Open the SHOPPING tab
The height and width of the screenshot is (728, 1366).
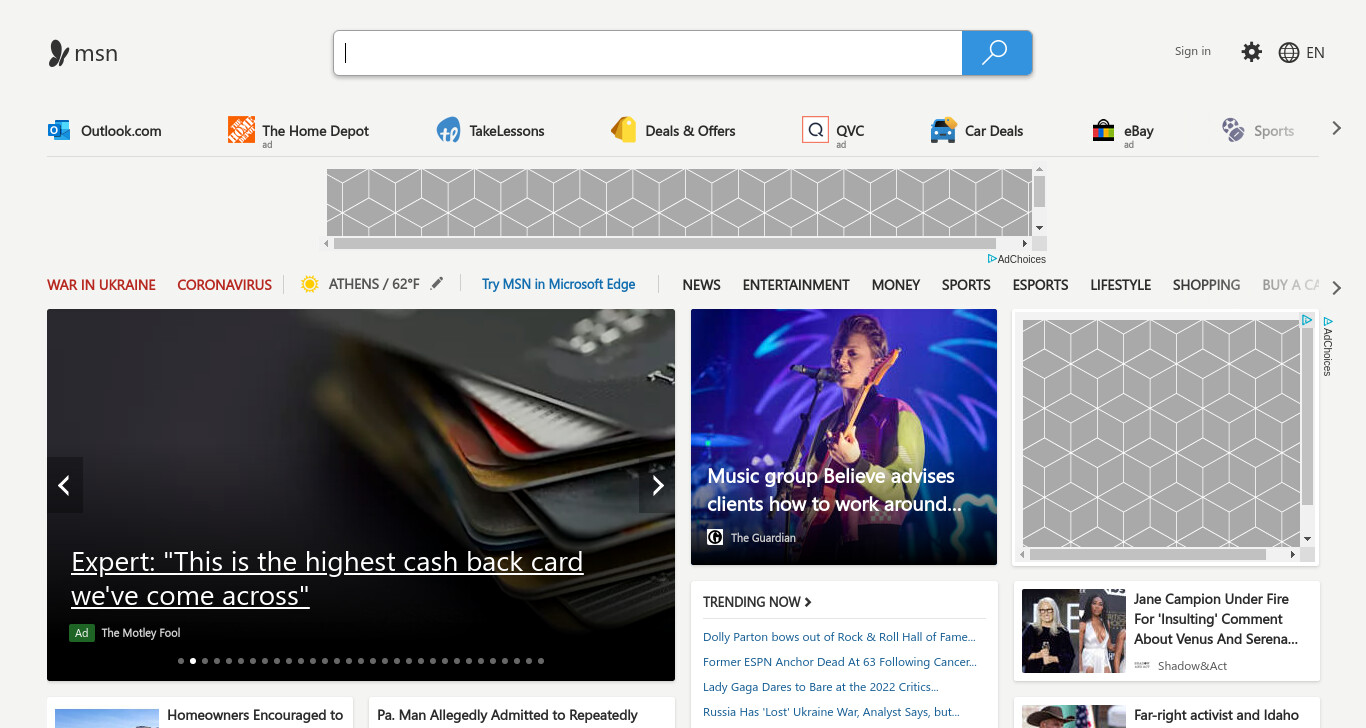pos(1206,285)
